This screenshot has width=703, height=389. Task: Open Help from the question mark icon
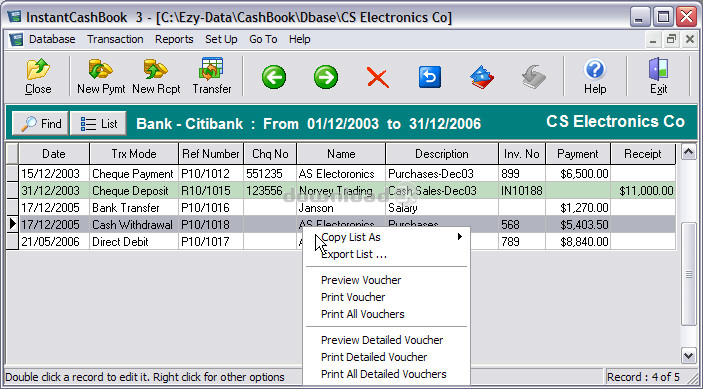click(595, 76)
